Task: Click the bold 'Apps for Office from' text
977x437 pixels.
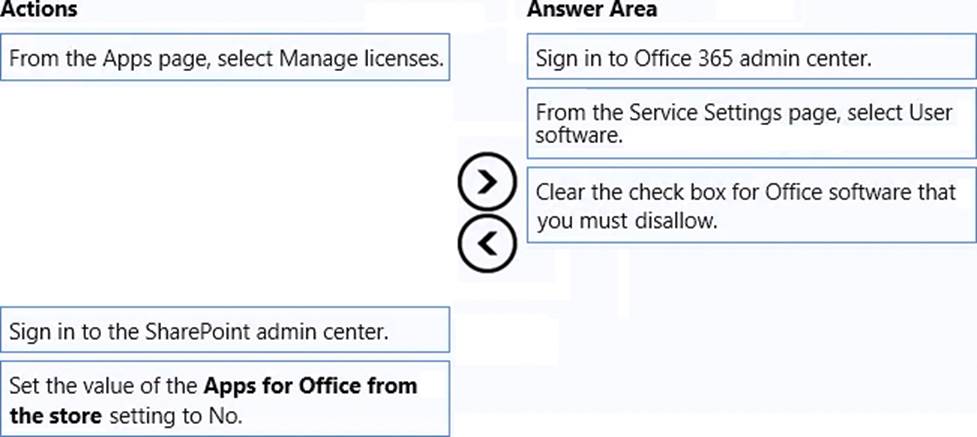Action: 310,385
